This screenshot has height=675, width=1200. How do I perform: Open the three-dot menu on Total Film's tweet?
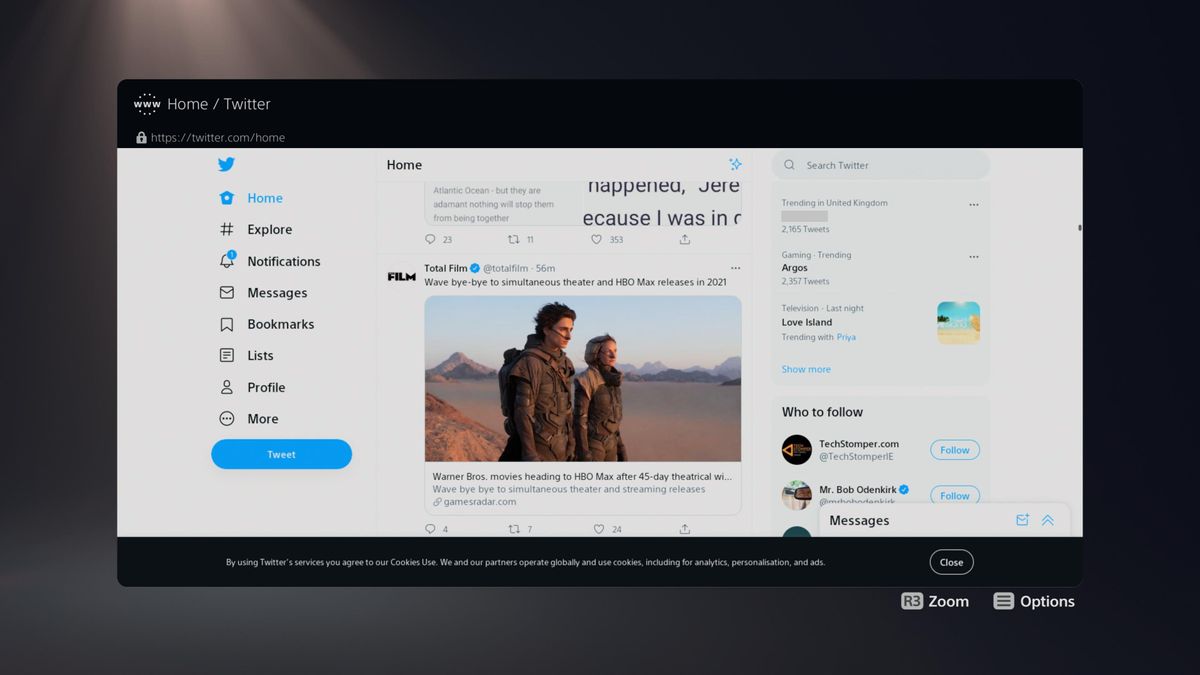pyautogui.click(x=735, y=268)
